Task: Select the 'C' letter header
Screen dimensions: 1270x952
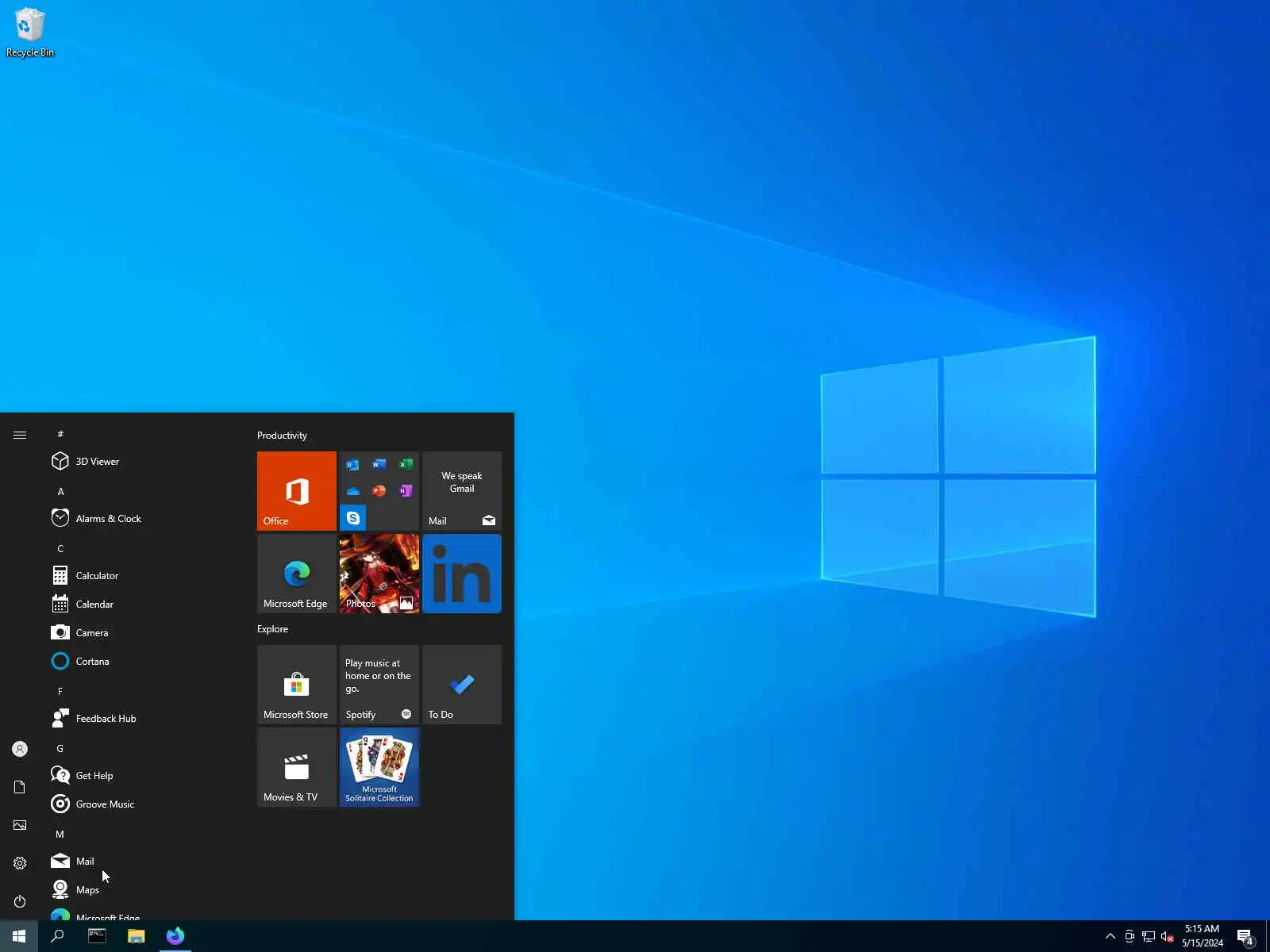Action: click(60, 549)
